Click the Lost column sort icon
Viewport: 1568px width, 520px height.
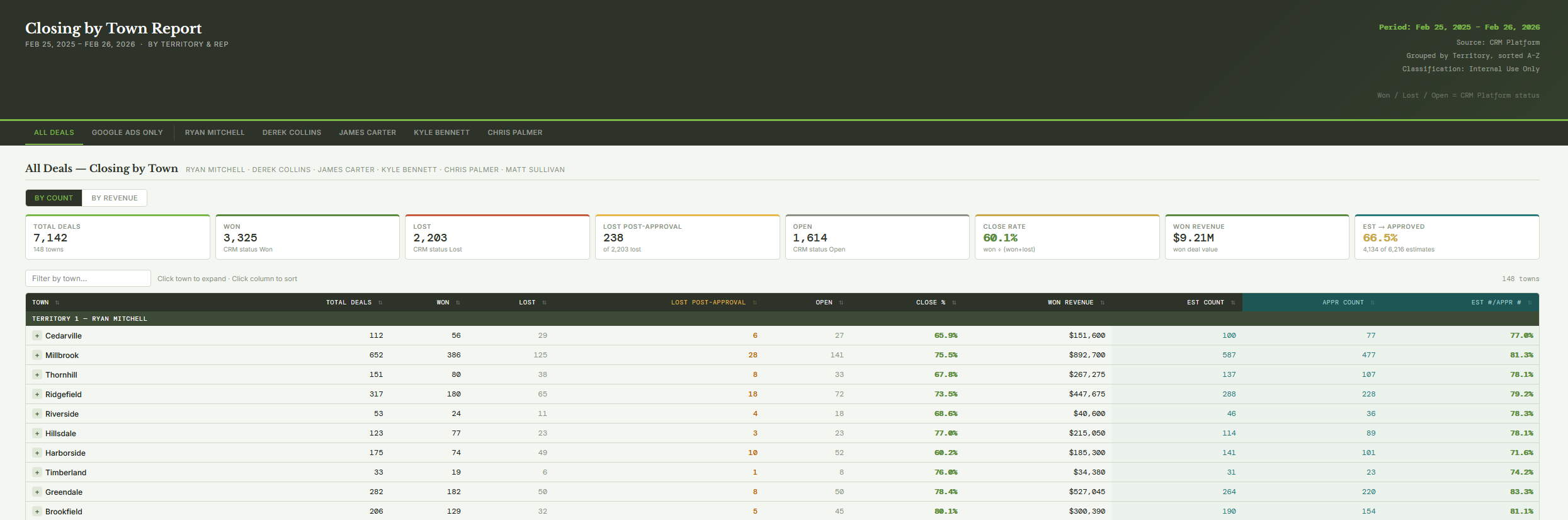[x=544, y=303]
